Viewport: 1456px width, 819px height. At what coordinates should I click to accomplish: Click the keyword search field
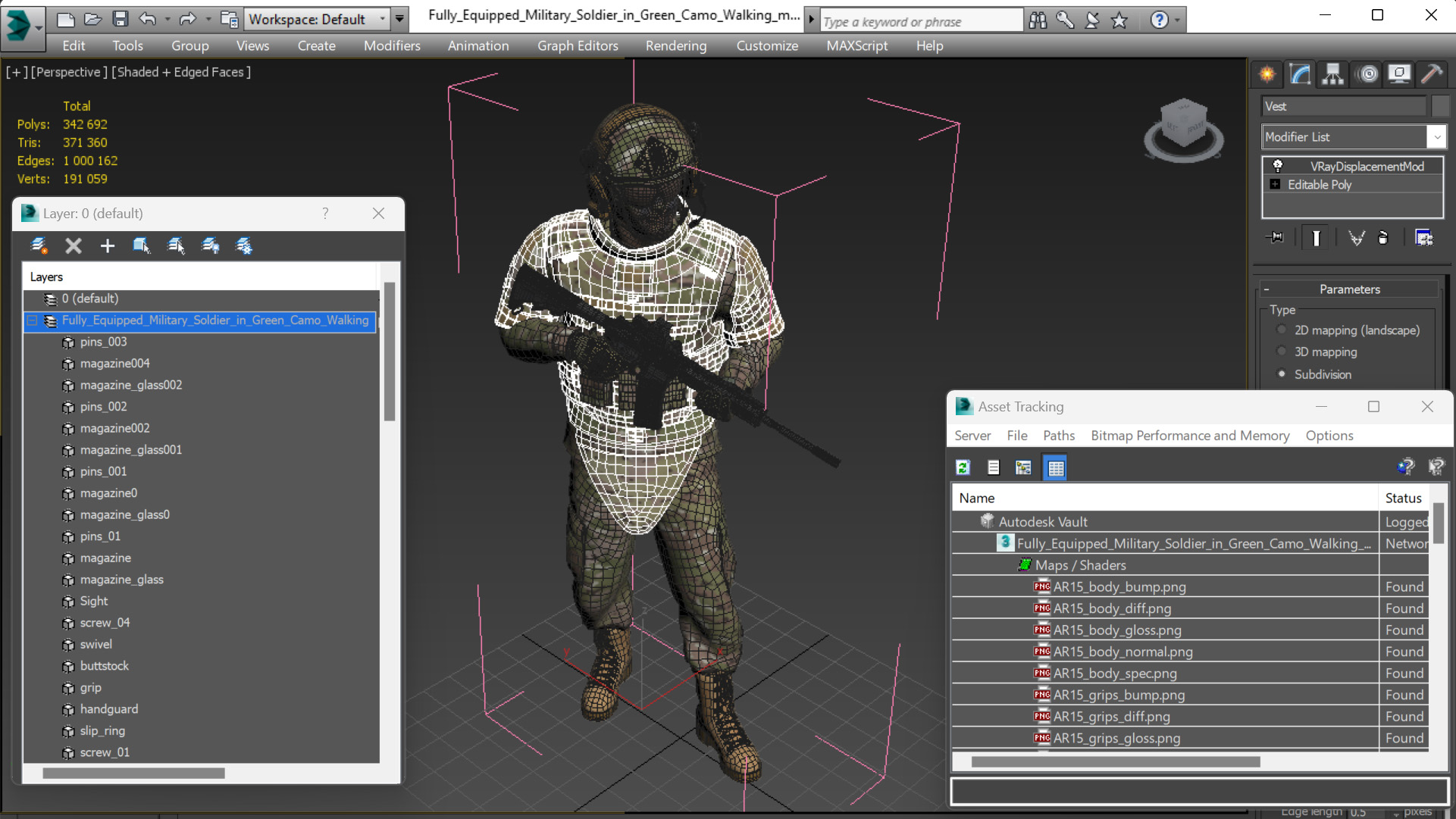pos(920,21)
